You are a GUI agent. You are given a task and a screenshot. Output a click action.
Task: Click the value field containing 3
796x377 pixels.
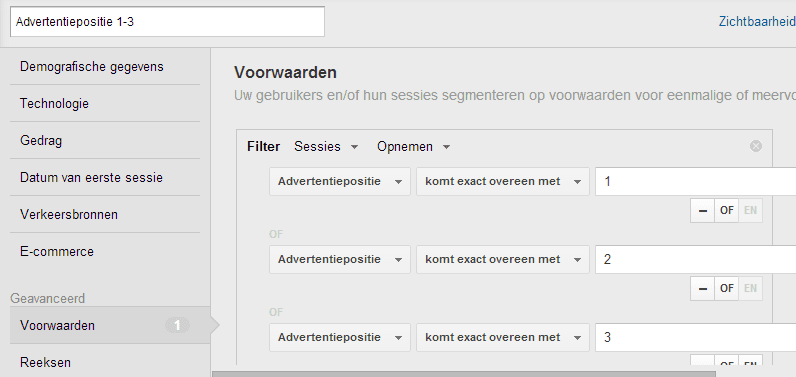[695, 338]
